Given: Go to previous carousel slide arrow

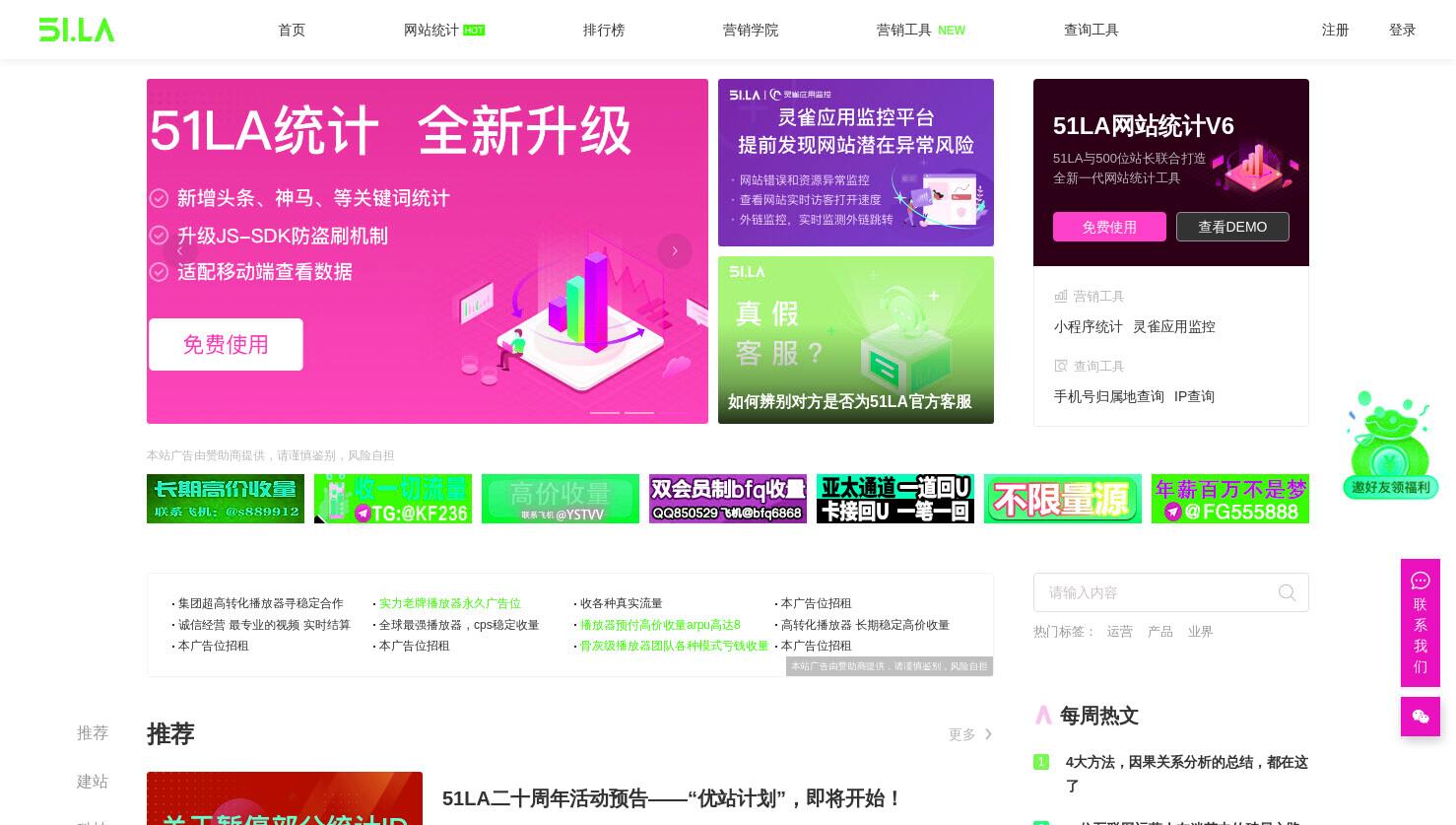Looking at the screenshot, I should [180, 251].
